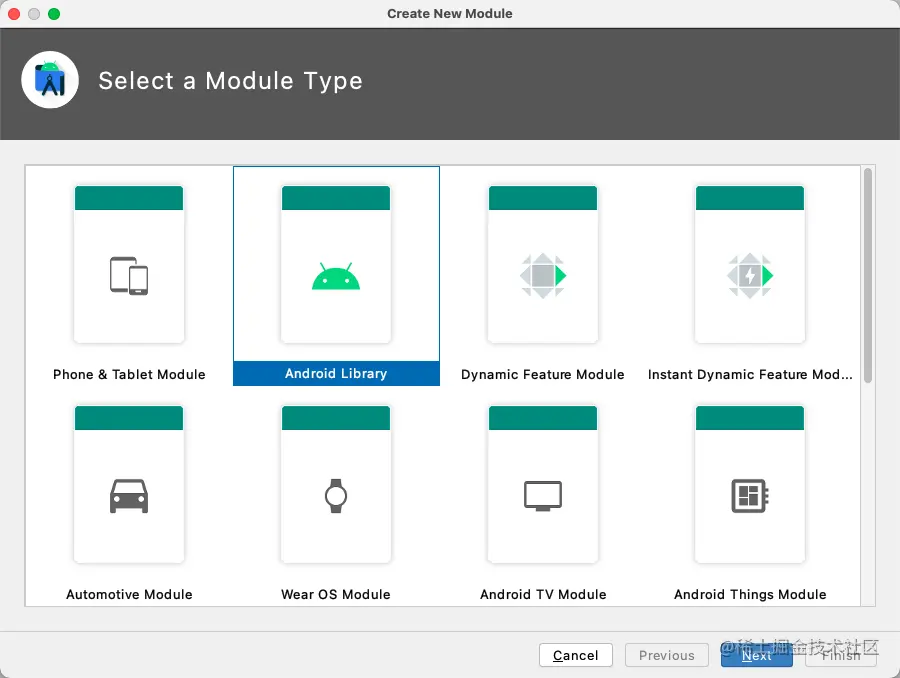Choose the Instant Dynamic Feature Module lightning icon
Image resolution: width=900 pixels, height=678 pixels.
pyautogui.click(x=750, y=276)
